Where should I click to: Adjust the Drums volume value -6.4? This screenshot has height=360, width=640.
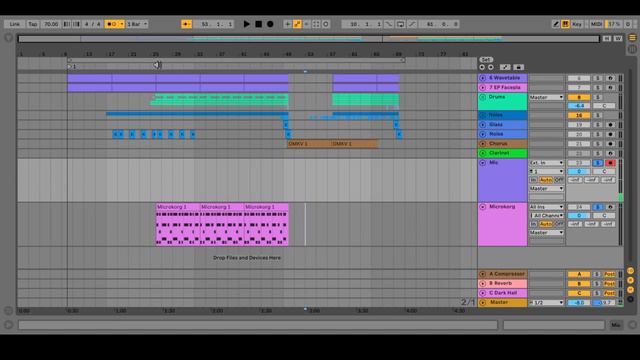(578, 106)
